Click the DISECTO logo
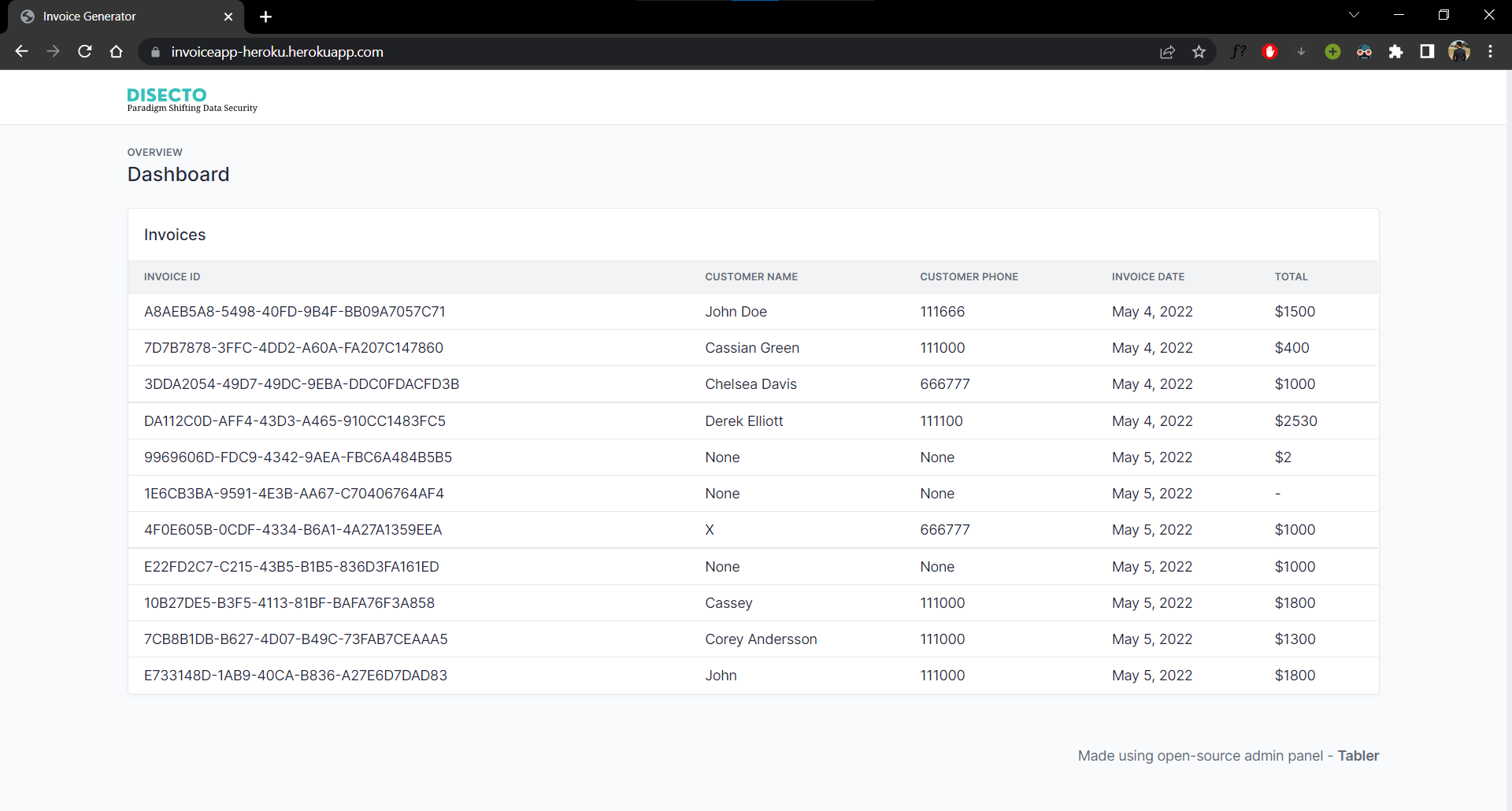1512x811 pixels. click(165, 94)
